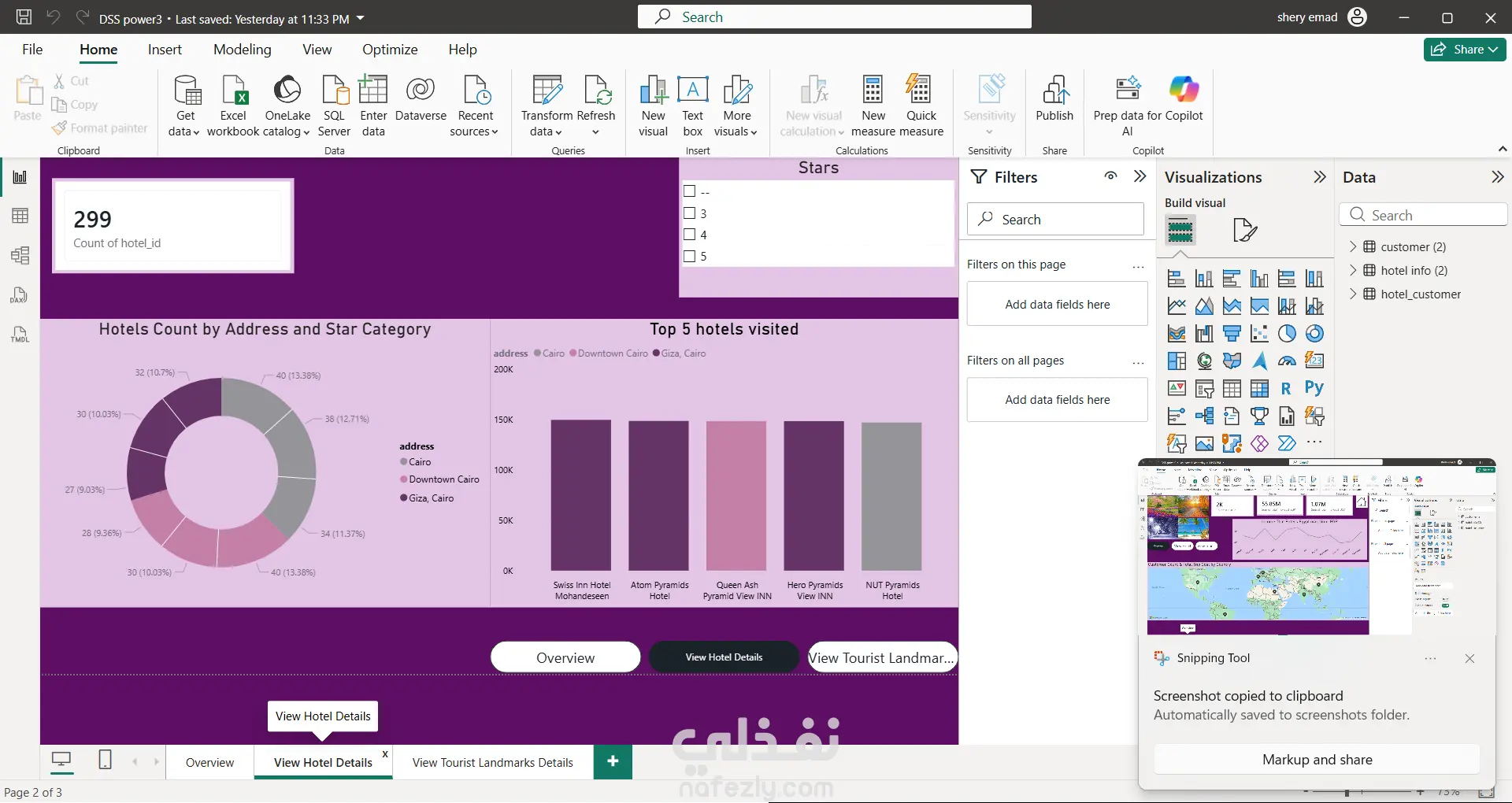Select the Treemap visualization icon

[1177, 361]
